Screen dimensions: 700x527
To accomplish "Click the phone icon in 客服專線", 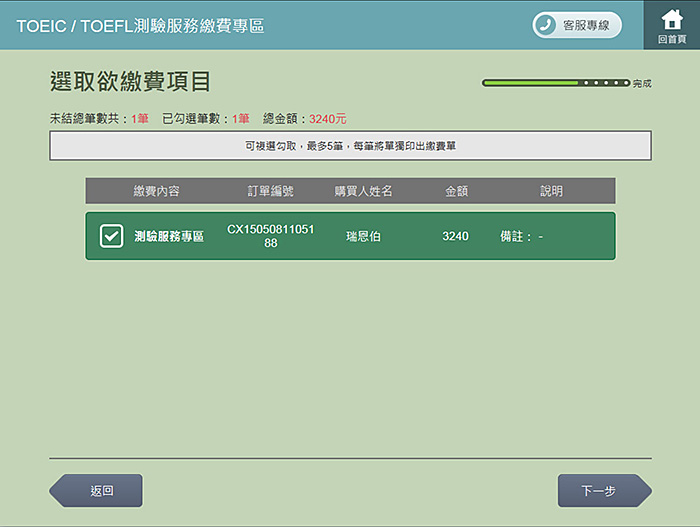I will tap(547, 25).
